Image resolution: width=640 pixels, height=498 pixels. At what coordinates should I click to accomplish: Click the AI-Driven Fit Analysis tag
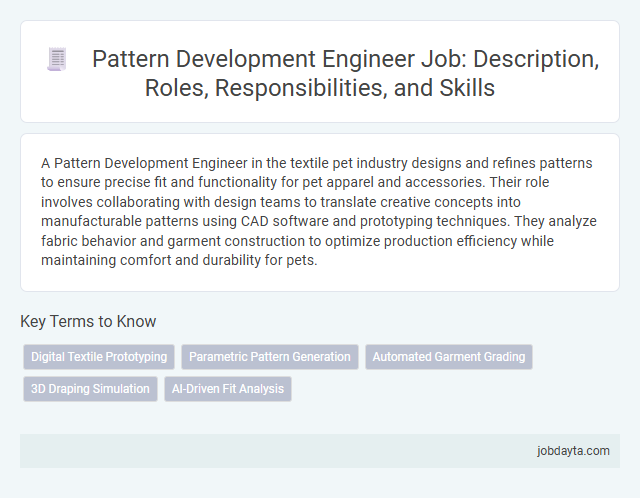pos(228,389)
